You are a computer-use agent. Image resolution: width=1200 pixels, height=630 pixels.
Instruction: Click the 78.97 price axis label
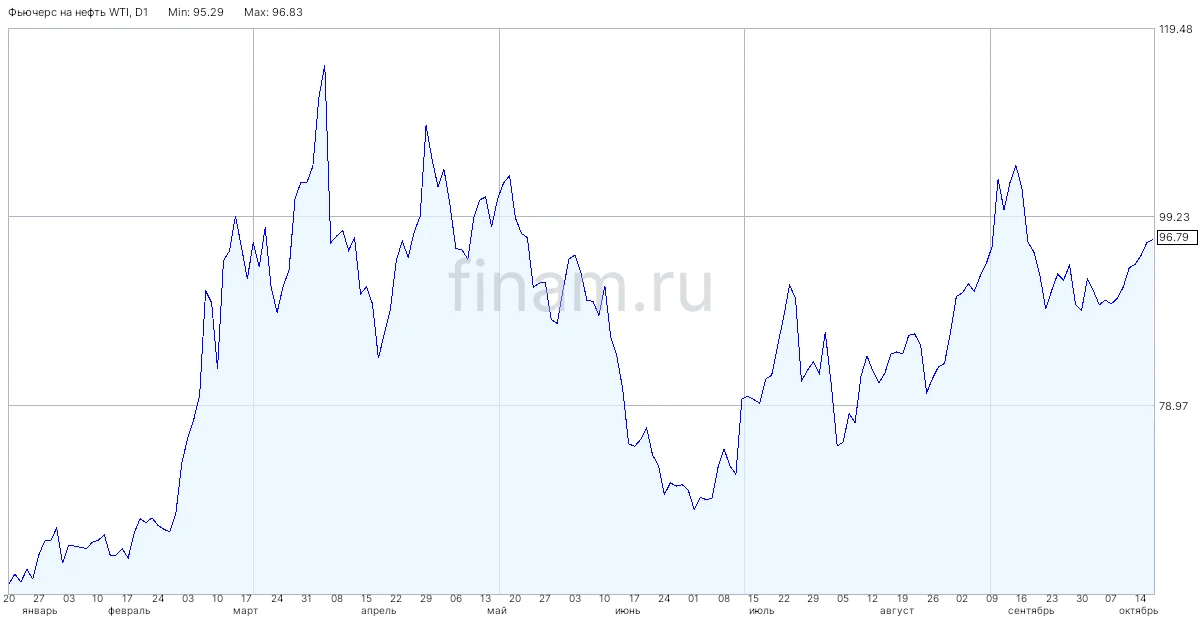coord(1175,405)
